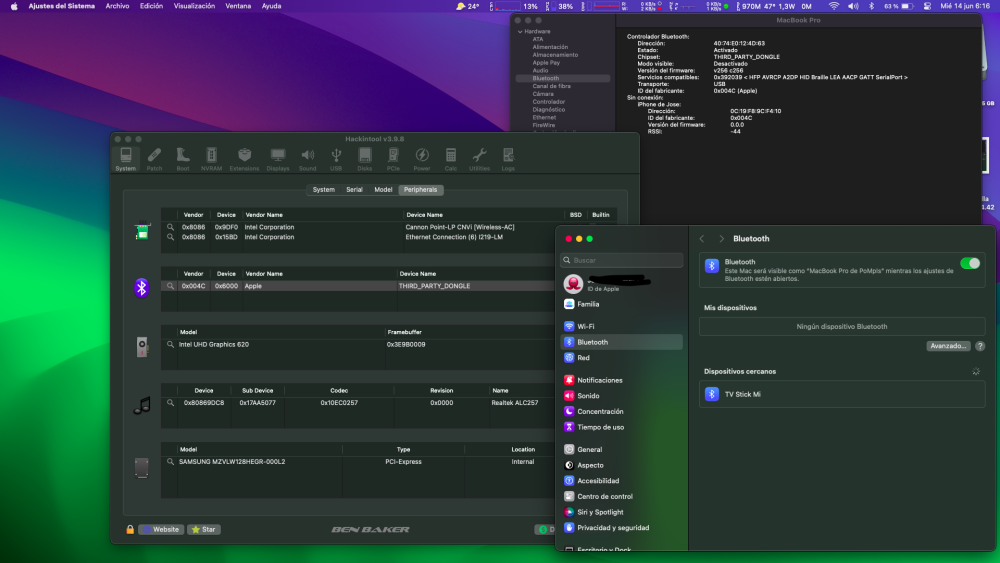Open Displays section in Hackintool
Image resolution: width=1000 pixels, height=563 pixels.
coord(277,159)
